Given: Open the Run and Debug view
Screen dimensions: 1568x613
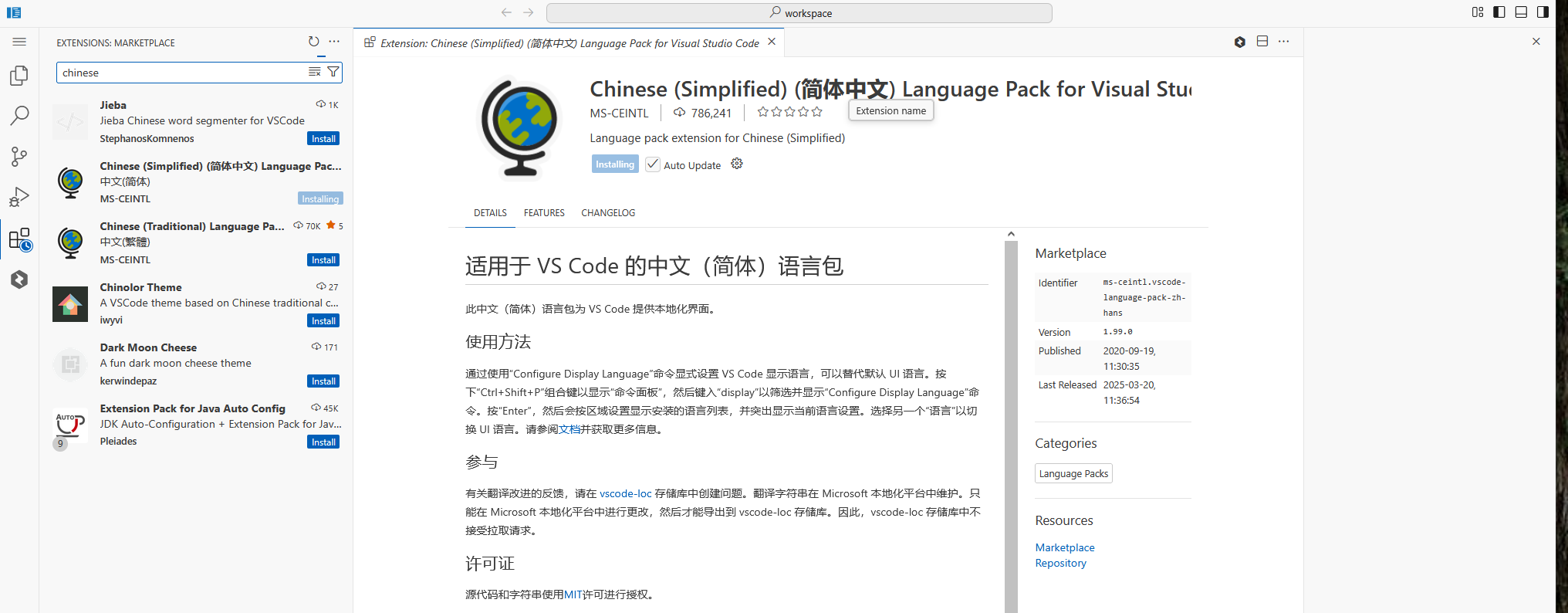Looking at the screenshot, I should click(19, 198).
